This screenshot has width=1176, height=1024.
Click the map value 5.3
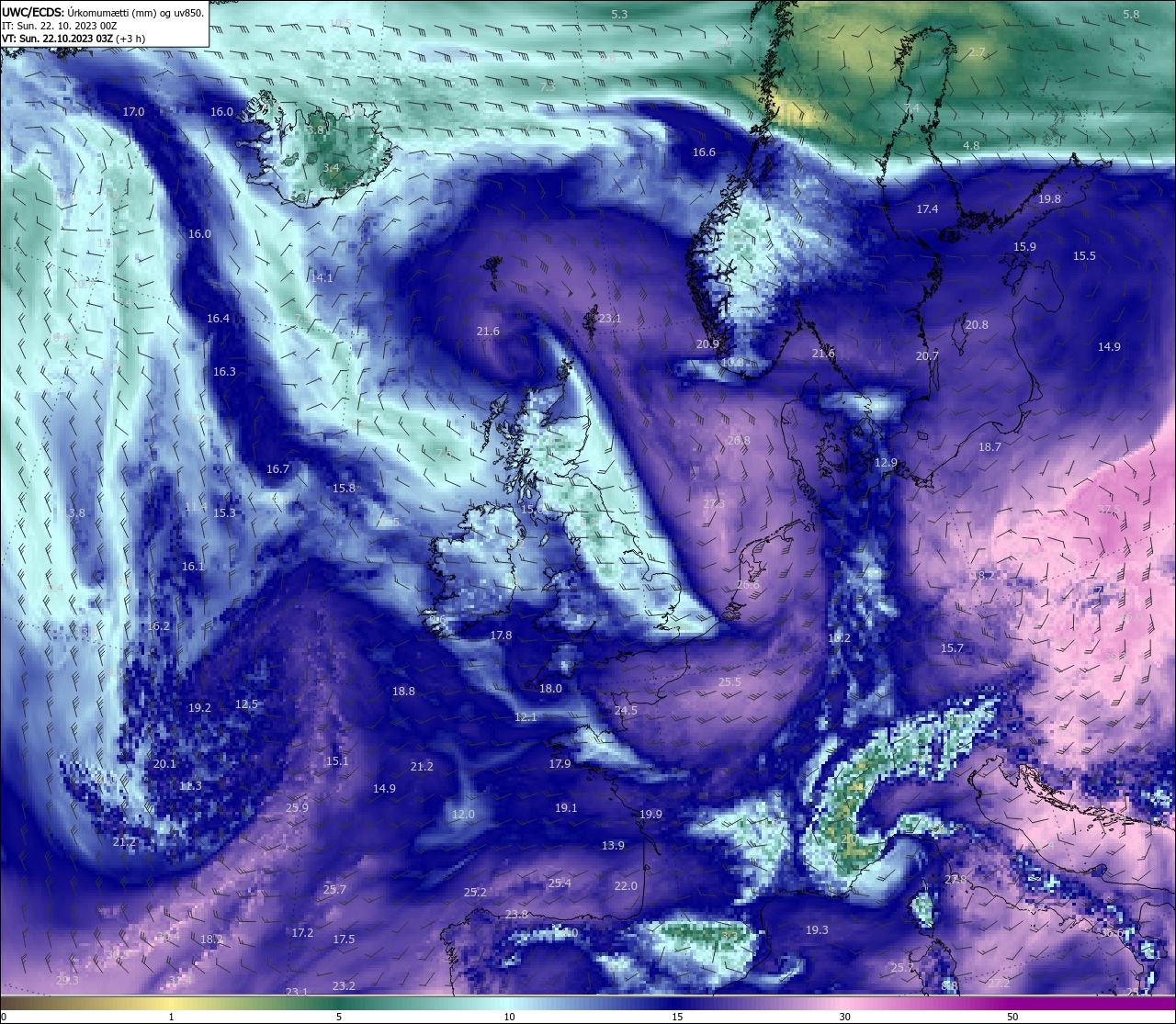pyautogui.click(x=619, y=15)
